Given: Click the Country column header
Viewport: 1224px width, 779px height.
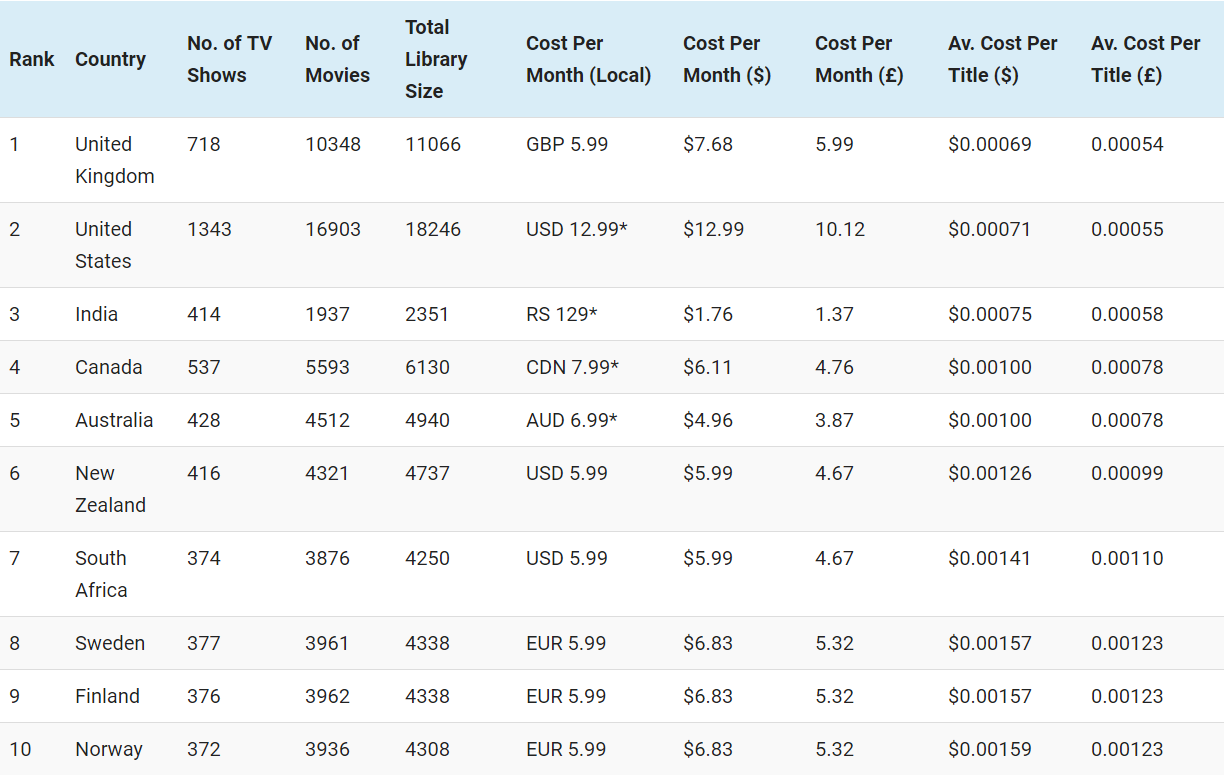Looking at the screenshot, I should 110,59.
